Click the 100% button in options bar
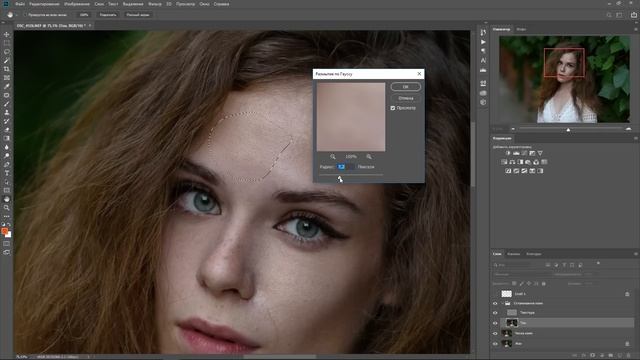The height and width of the screenshot is (360, 640). pyautogui.click(x=84, y=15)
